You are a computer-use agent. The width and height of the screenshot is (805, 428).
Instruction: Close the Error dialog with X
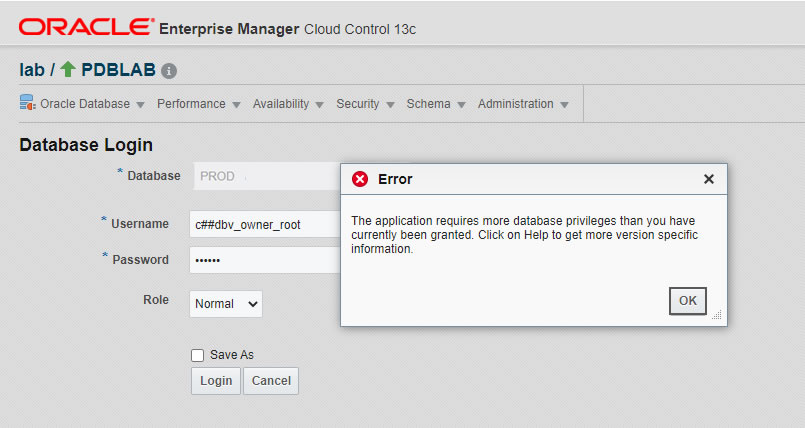(708, 179)
